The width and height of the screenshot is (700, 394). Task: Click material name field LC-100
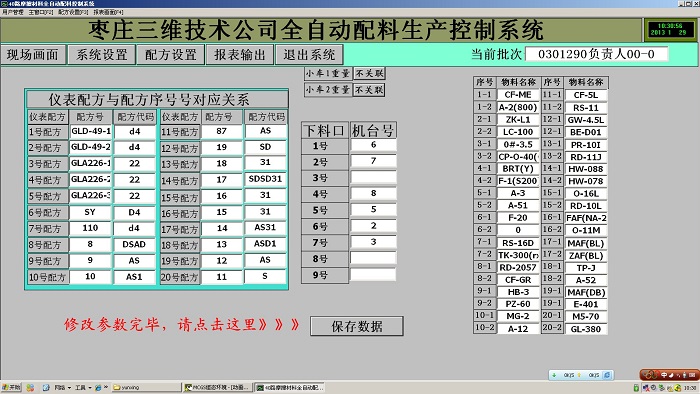[518, 132]
